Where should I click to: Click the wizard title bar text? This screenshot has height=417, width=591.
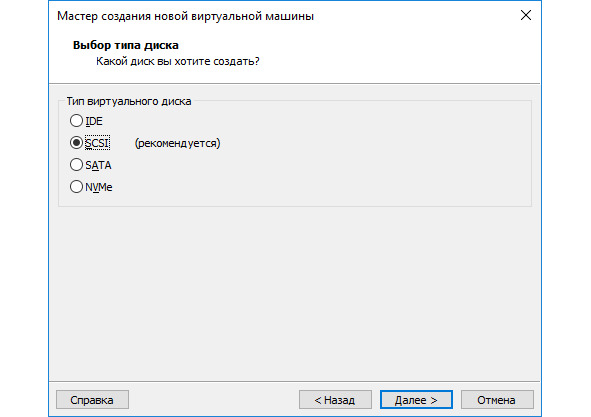click(x=185, y=16)
